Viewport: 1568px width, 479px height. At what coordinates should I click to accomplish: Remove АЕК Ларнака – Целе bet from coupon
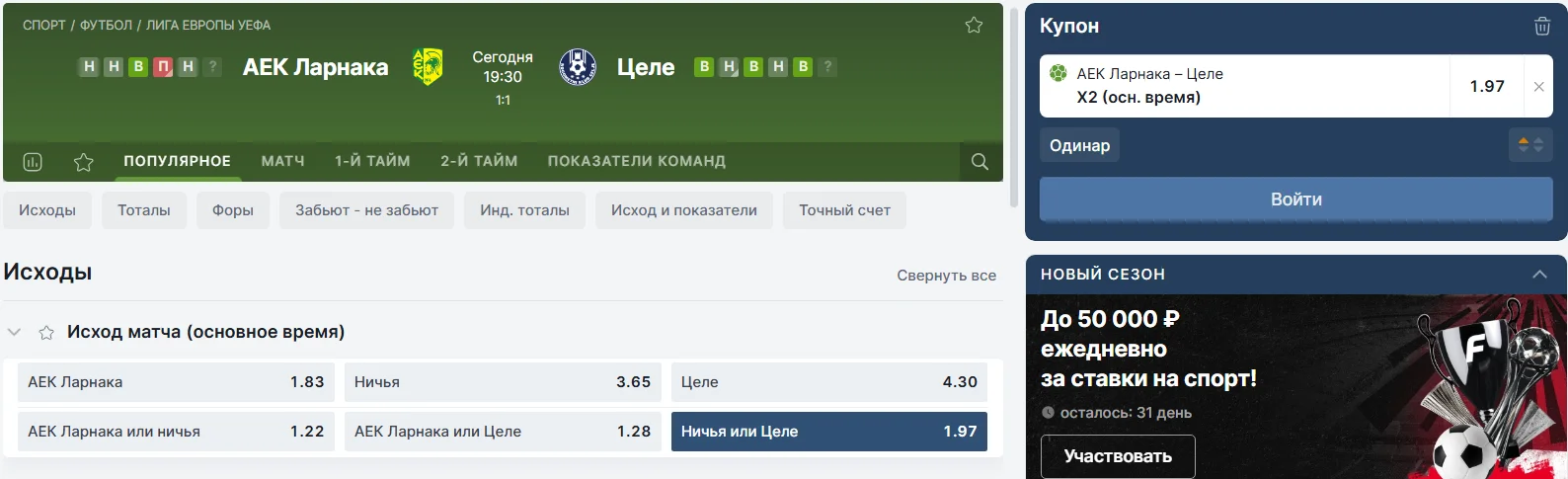[x=1538, y=87]
